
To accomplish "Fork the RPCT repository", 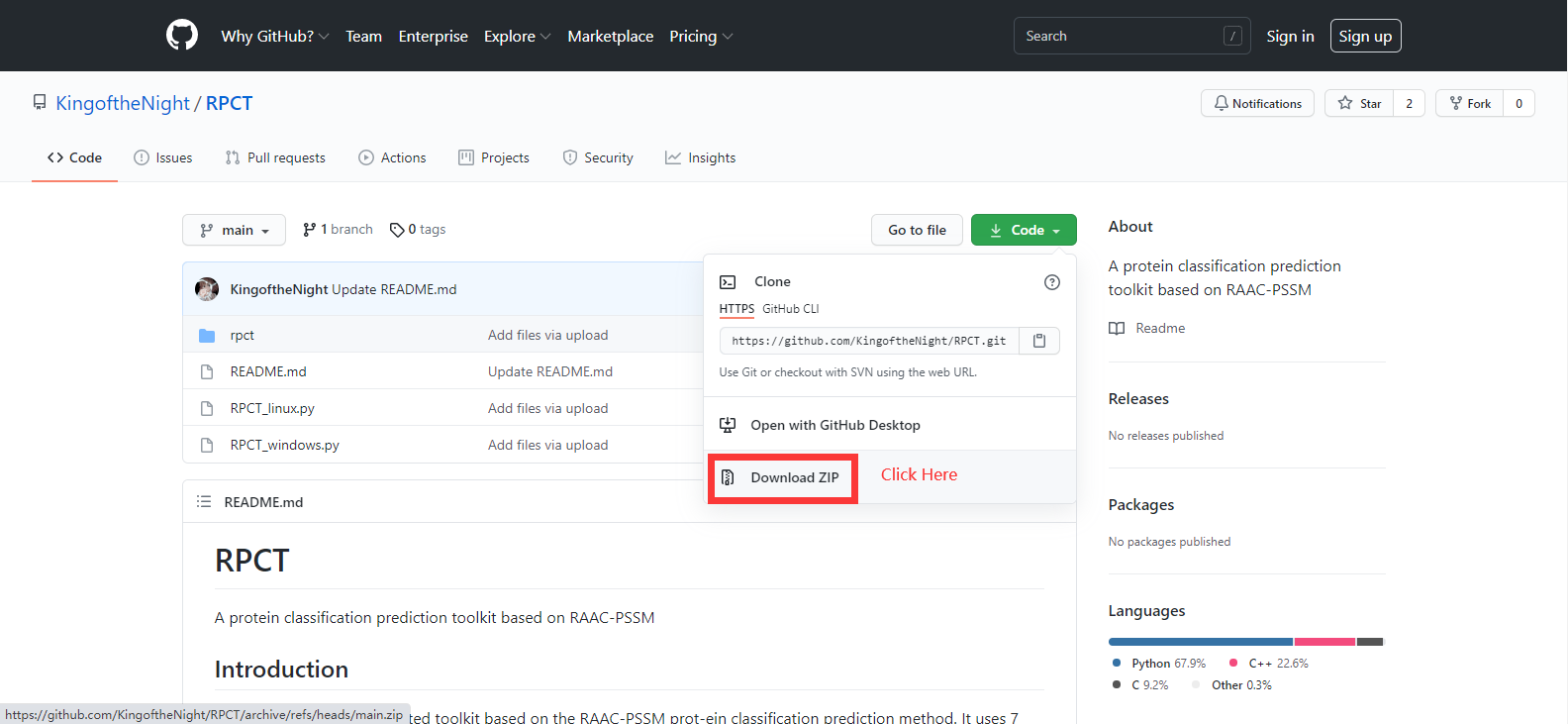I will click(x=1470, y=103).
